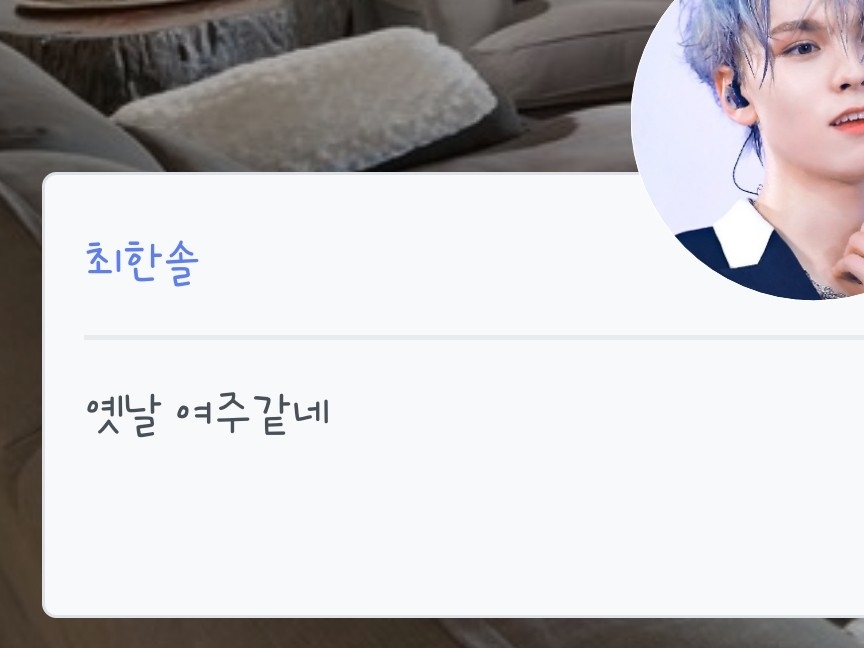Select the word 옛날 in the dialogue
This screenshot has height=648, width=864.
[123, 415]
